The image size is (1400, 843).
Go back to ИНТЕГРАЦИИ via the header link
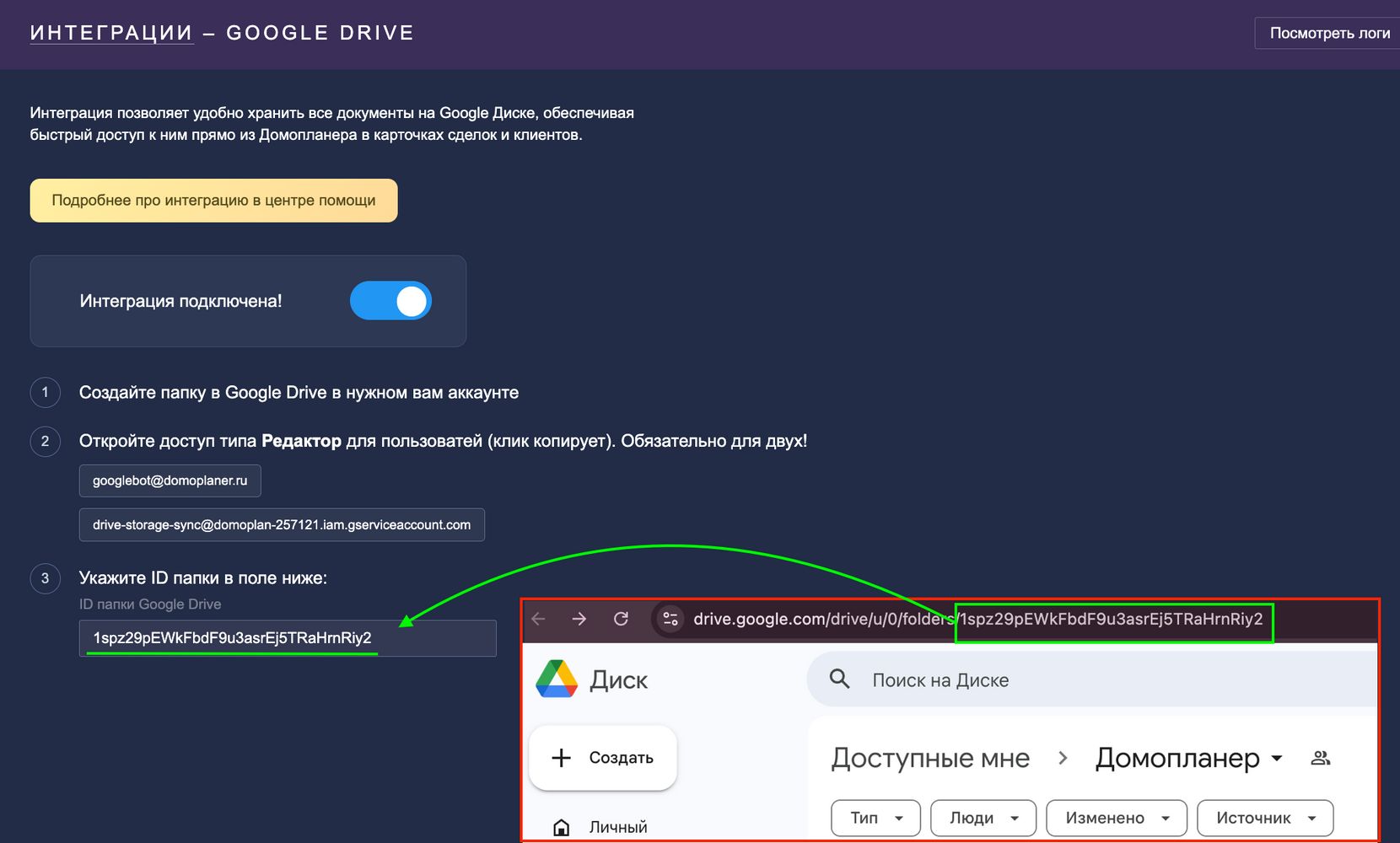[111, 33]
